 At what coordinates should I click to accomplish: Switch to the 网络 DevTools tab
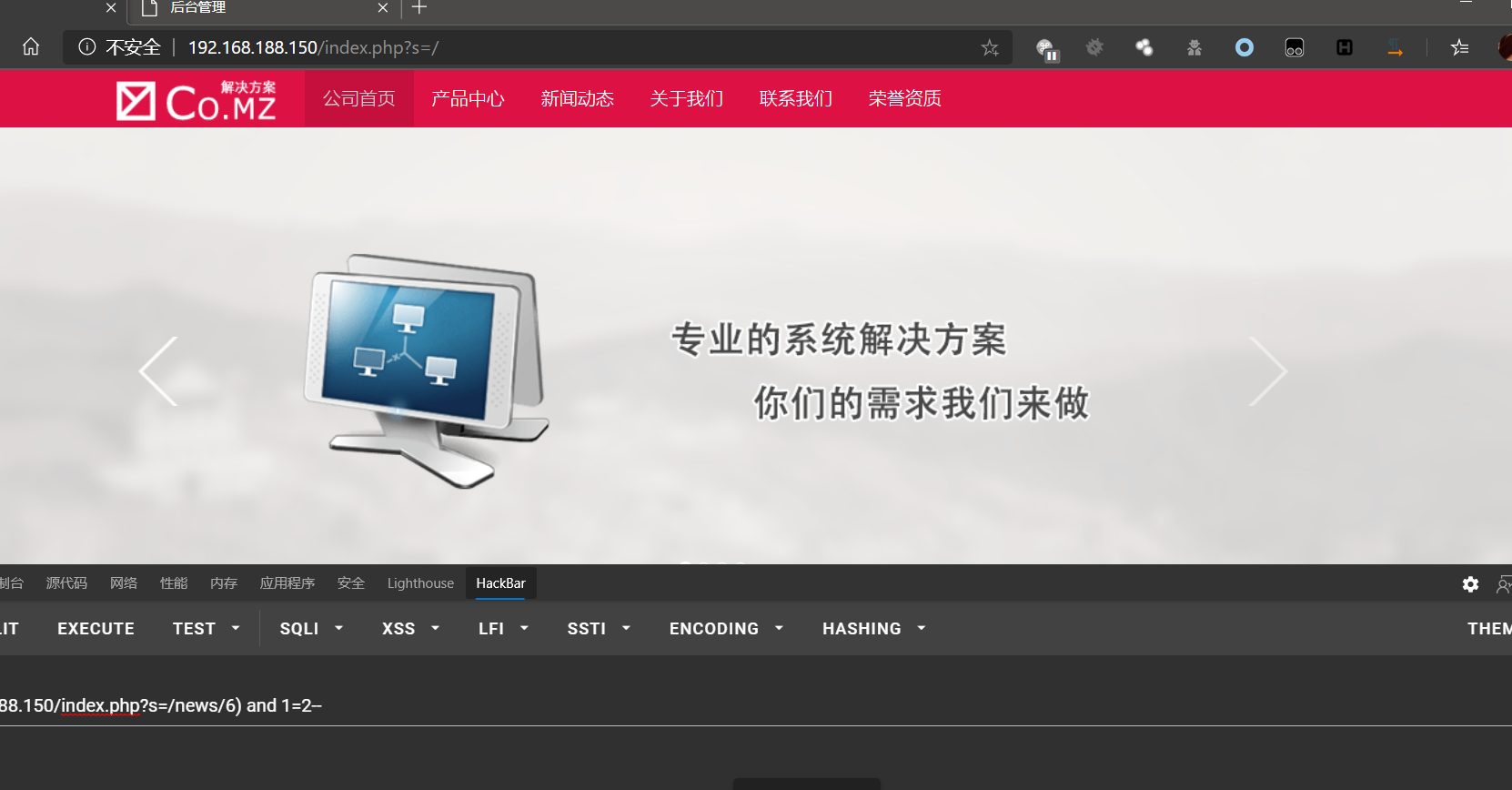coord(124,583)
